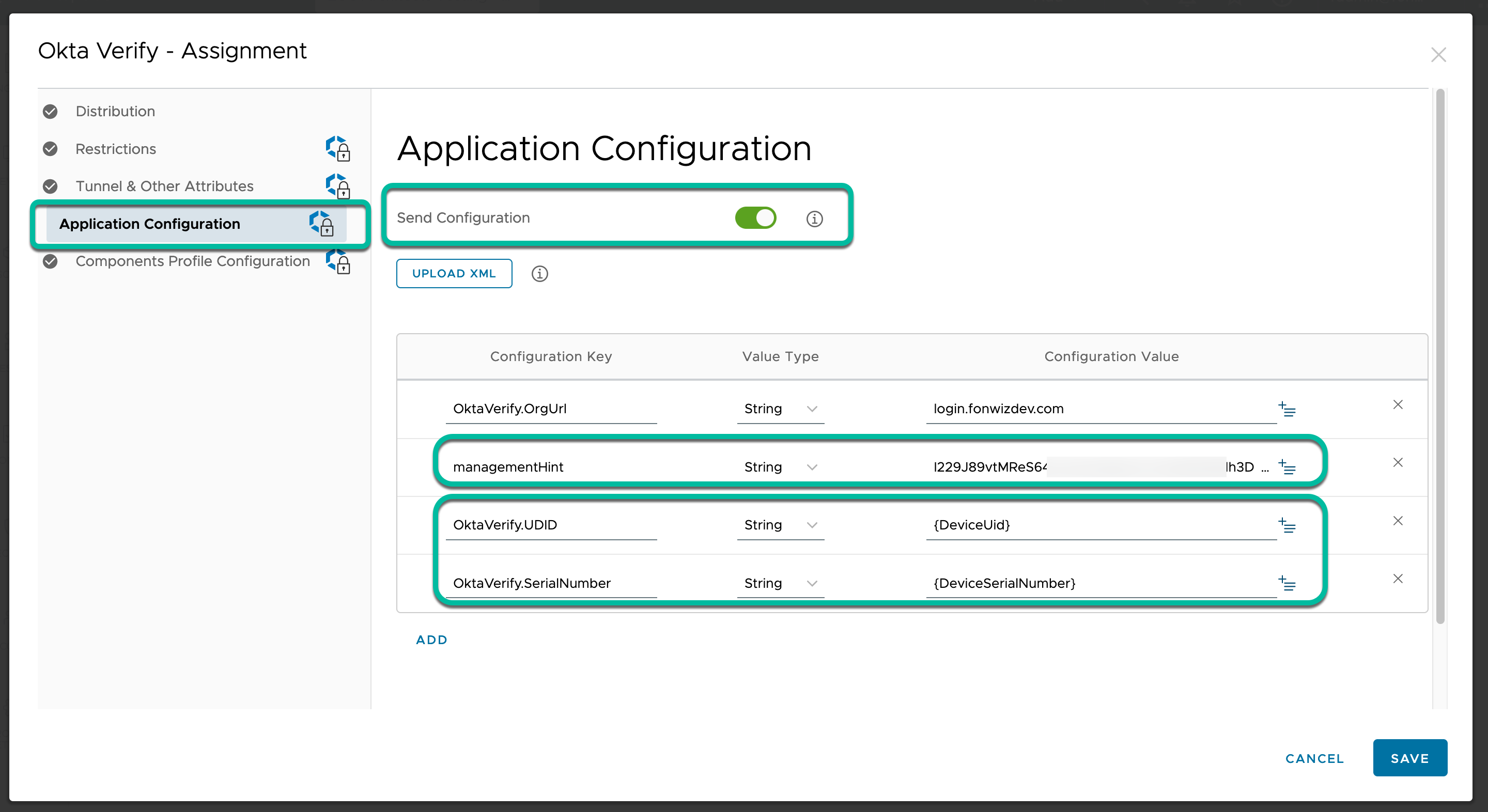Switch to Tunnel & Other Attributes section
The height and width of the screenshot is (812, 1488).
pos(164,186)
